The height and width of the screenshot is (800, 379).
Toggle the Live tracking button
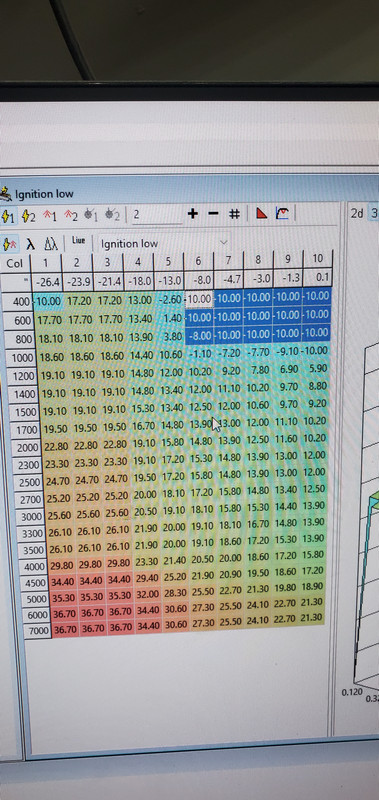[x=78, y=241]
